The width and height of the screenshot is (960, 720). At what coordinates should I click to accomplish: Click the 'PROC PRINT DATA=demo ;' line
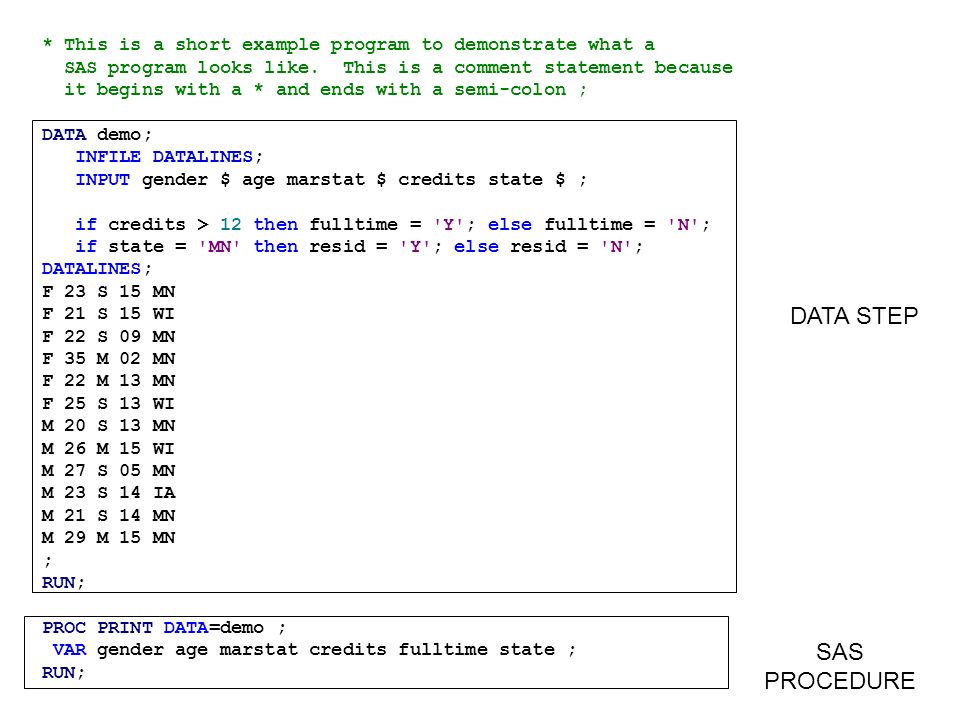pyautogui.click(x=163, y=628)
